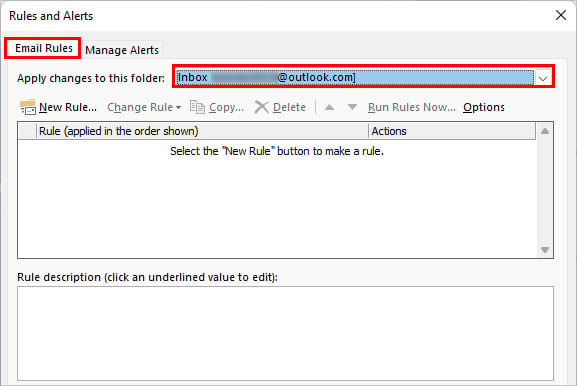The height and width of the screenshot is (386, 577).
Task: Click the 'Rule (applied in the order shown)' column header
Action: click(x=202, y=131)
